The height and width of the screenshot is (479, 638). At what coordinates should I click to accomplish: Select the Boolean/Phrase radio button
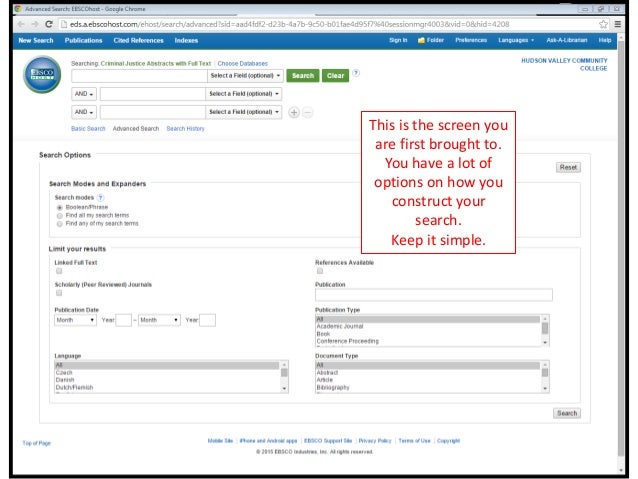(59, 208)
